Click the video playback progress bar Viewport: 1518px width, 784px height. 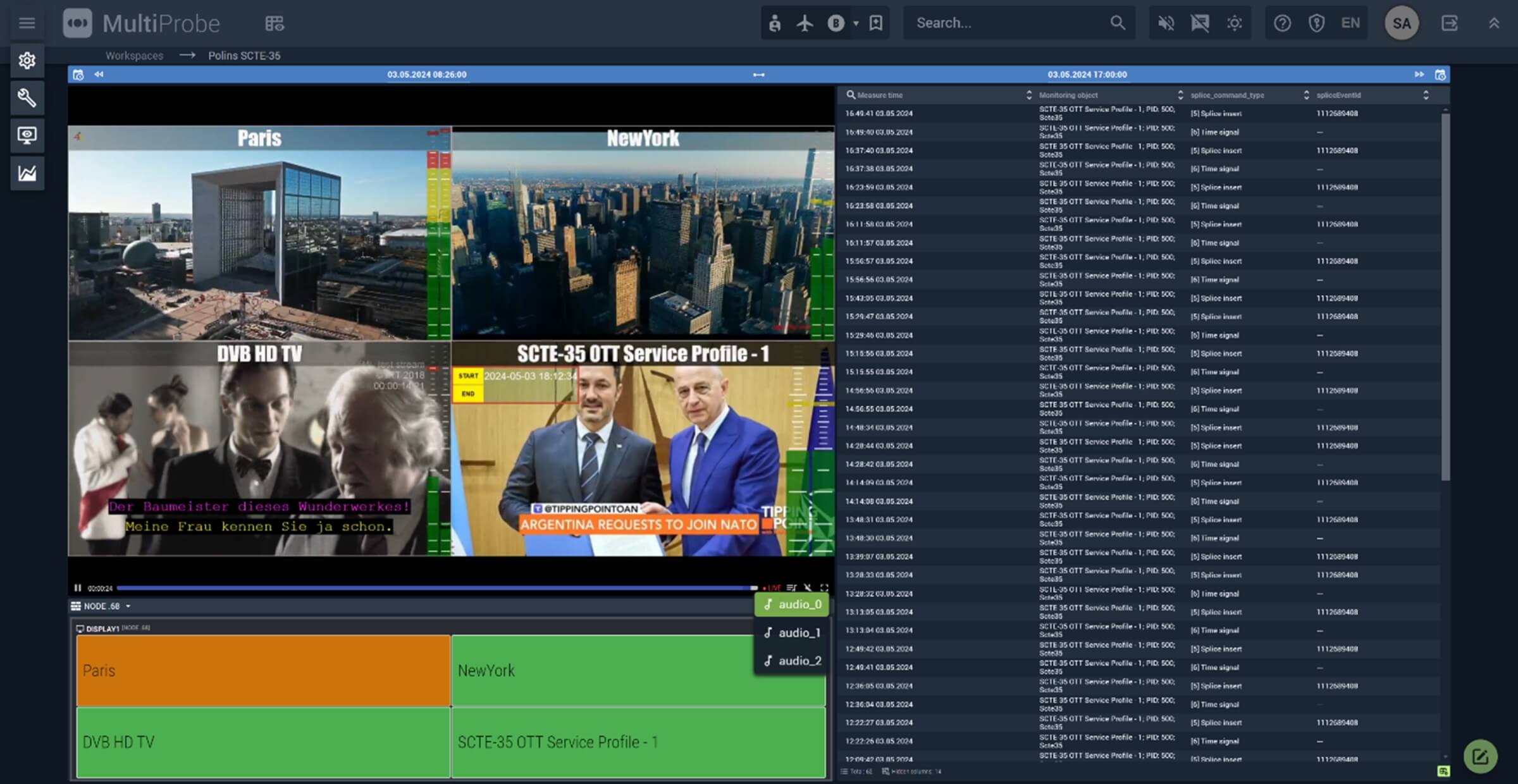tap(436, 588)
